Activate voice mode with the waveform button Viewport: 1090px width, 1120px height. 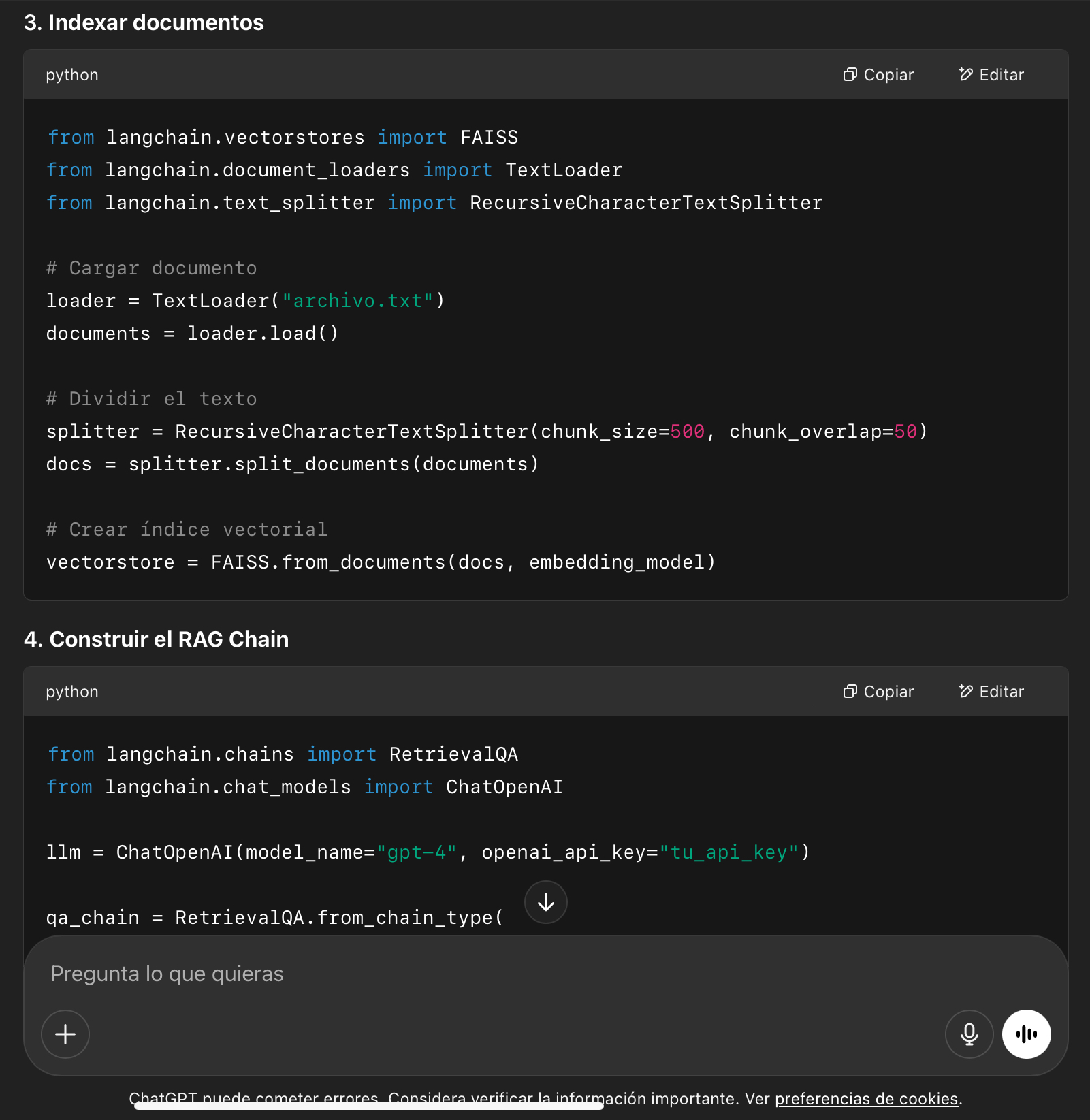click(1026, 1034)
